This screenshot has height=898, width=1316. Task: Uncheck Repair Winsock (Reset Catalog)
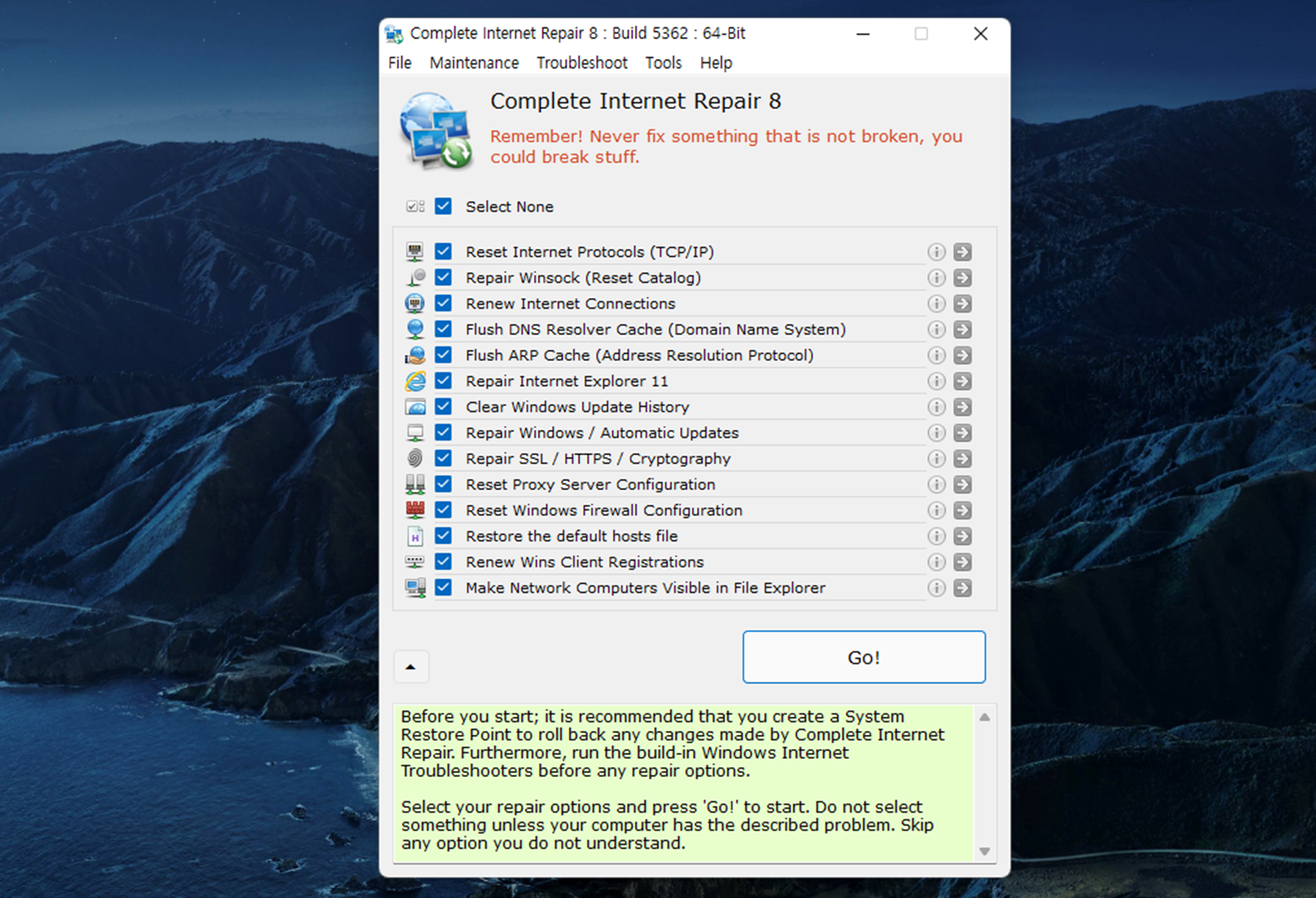tap(444, 276)
